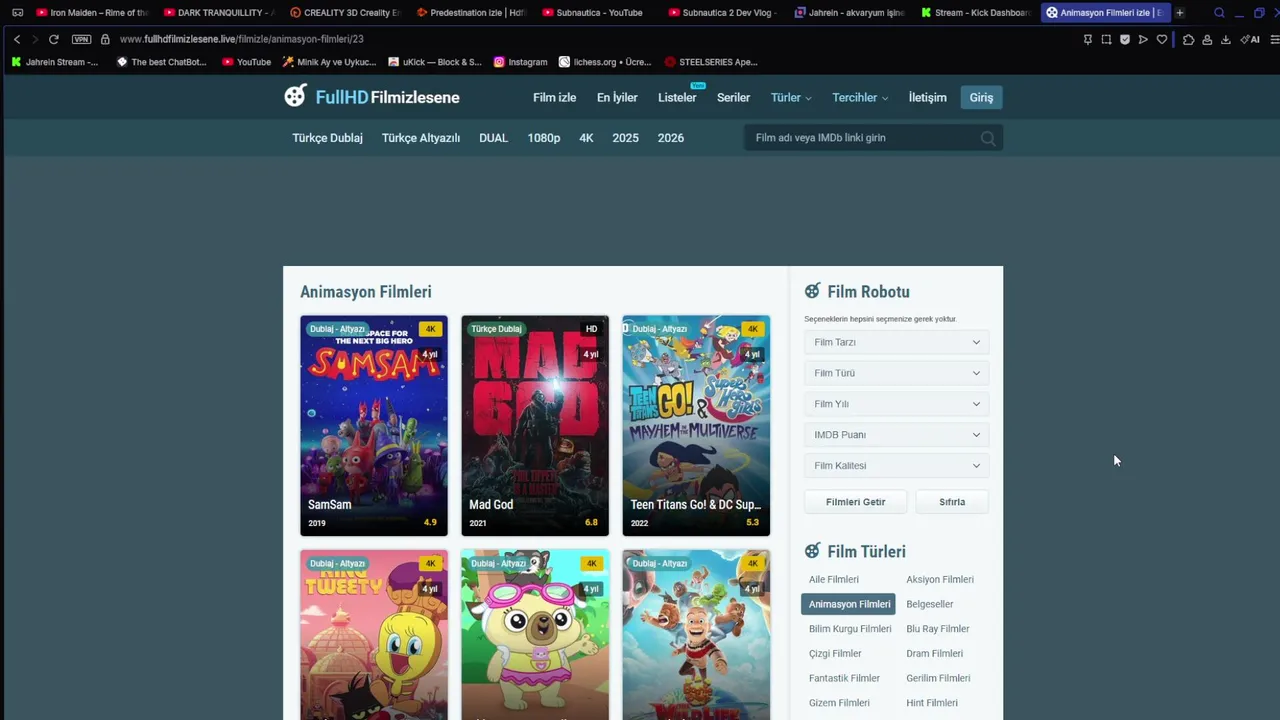Image resolution: width=1280 pixels, height=720 pixels.
Task: Filter by Türkçe Dublaj
Action: 327,138
